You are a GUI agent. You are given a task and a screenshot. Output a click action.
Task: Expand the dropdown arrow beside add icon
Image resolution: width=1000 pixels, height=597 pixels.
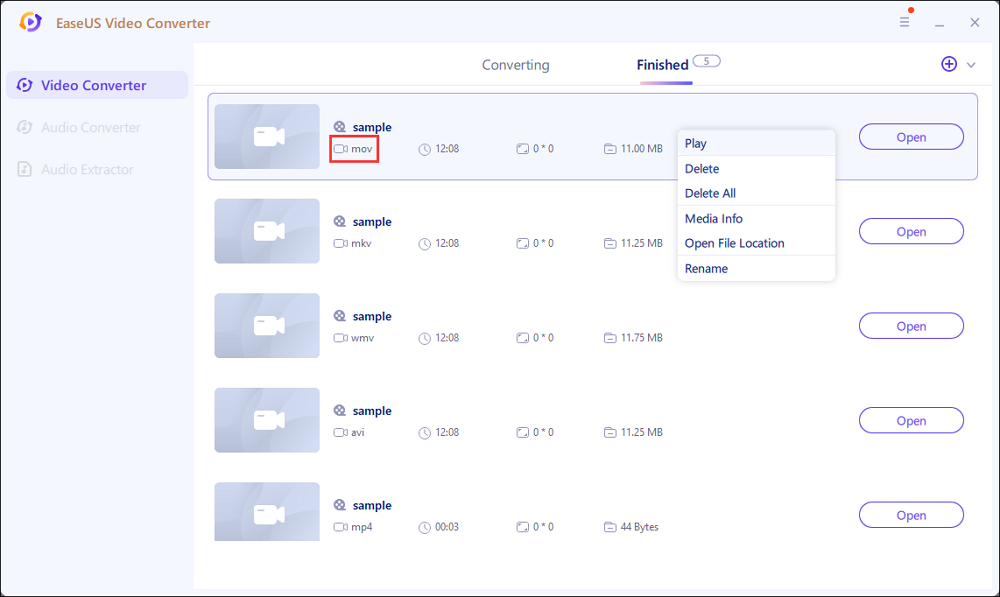coord(971,65)
